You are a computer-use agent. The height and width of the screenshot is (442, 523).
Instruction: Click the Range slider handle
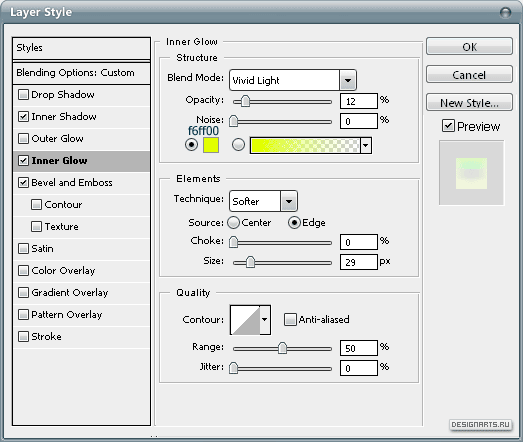point(282,348)
